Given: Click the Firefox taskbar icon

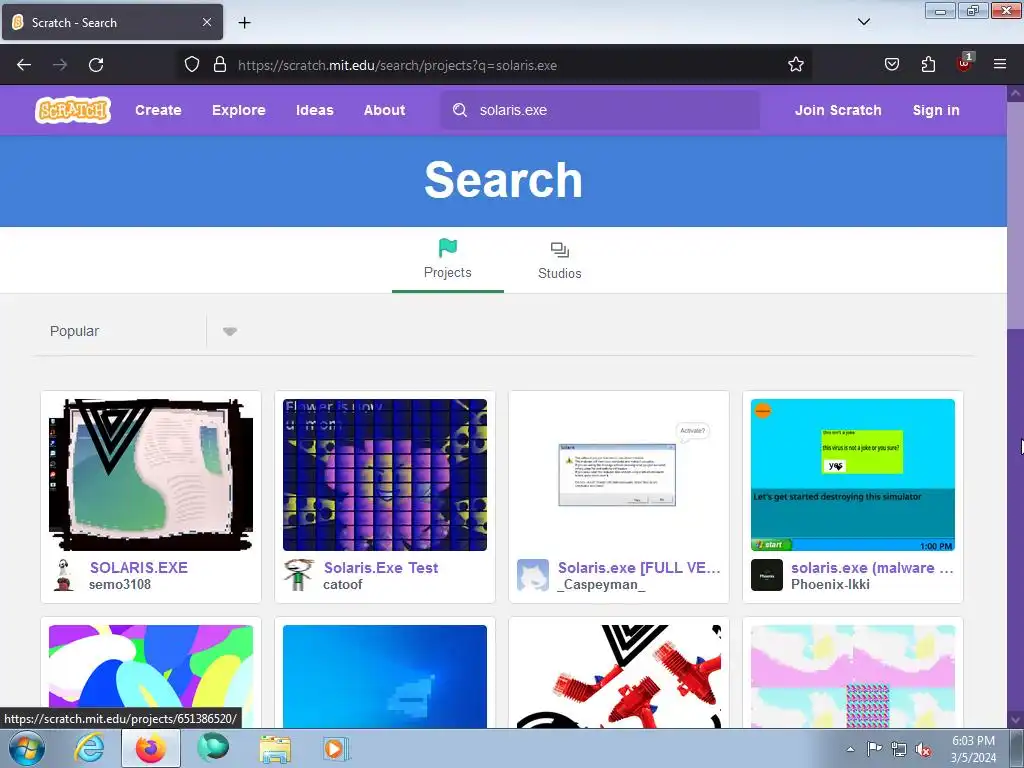Looking at the screenshot, I should 151,748.
